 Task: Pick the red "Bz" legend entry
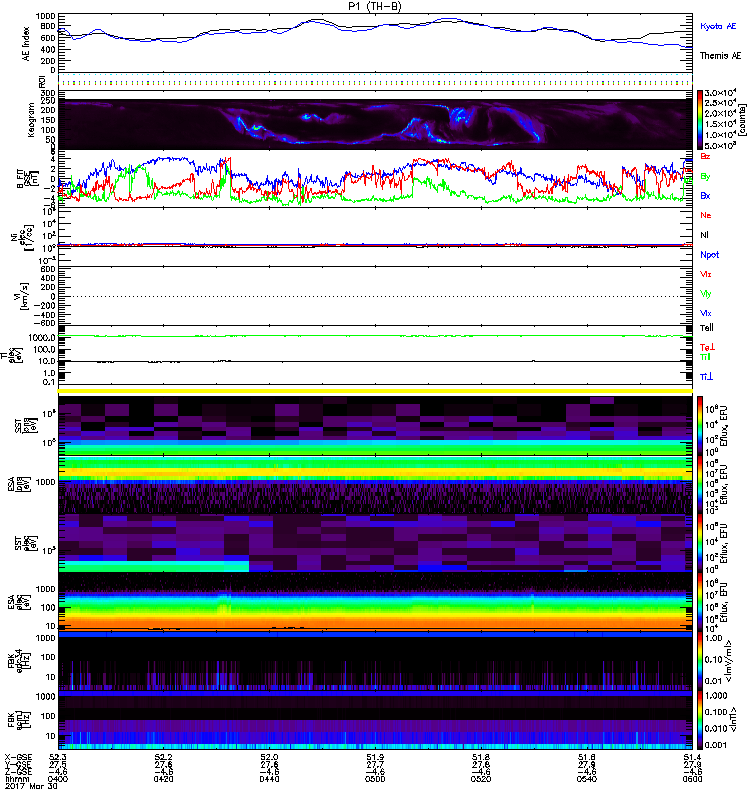705,156
